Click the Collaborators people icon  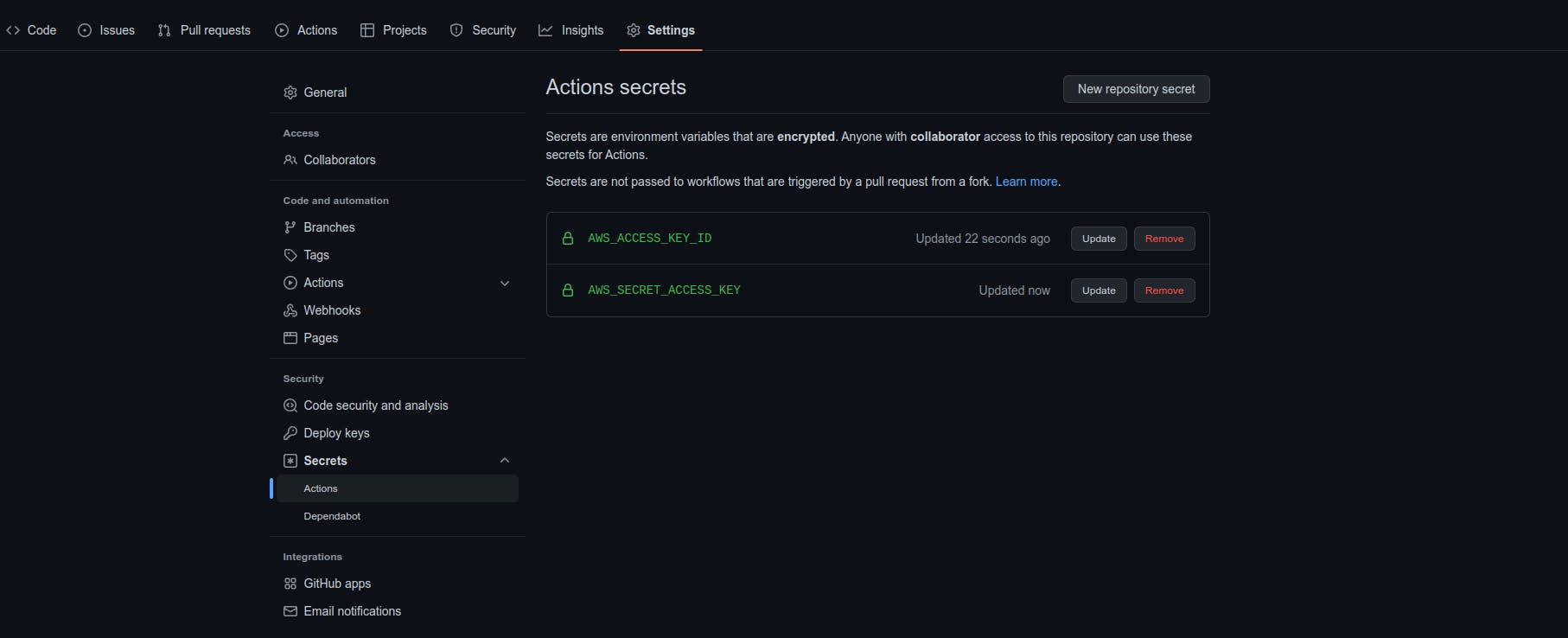click(290, 160)
